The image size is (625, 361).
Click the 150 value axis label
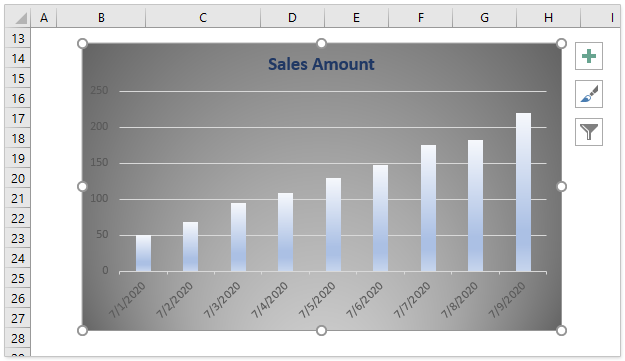(x=99, y=163)
